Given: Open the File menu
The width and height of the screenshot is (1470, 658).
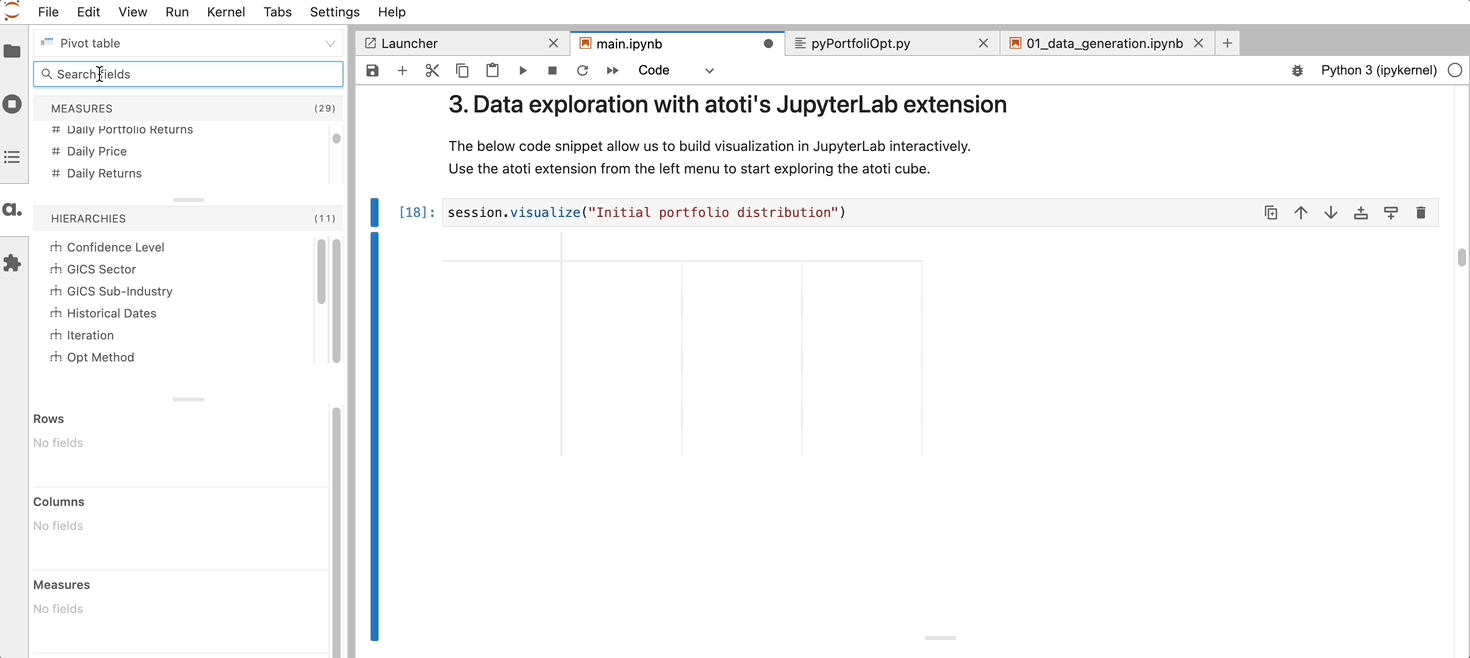Looking at the screenshot, I should tap(48, 12).
